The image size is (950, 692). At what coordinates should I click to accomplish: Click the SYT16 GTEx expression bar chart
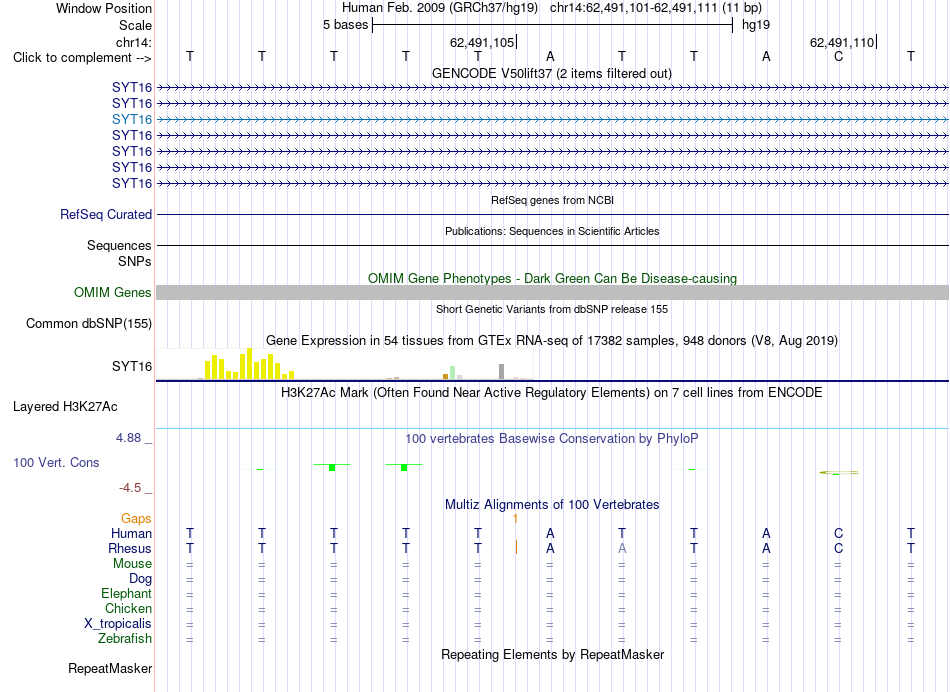pos(344,364)
